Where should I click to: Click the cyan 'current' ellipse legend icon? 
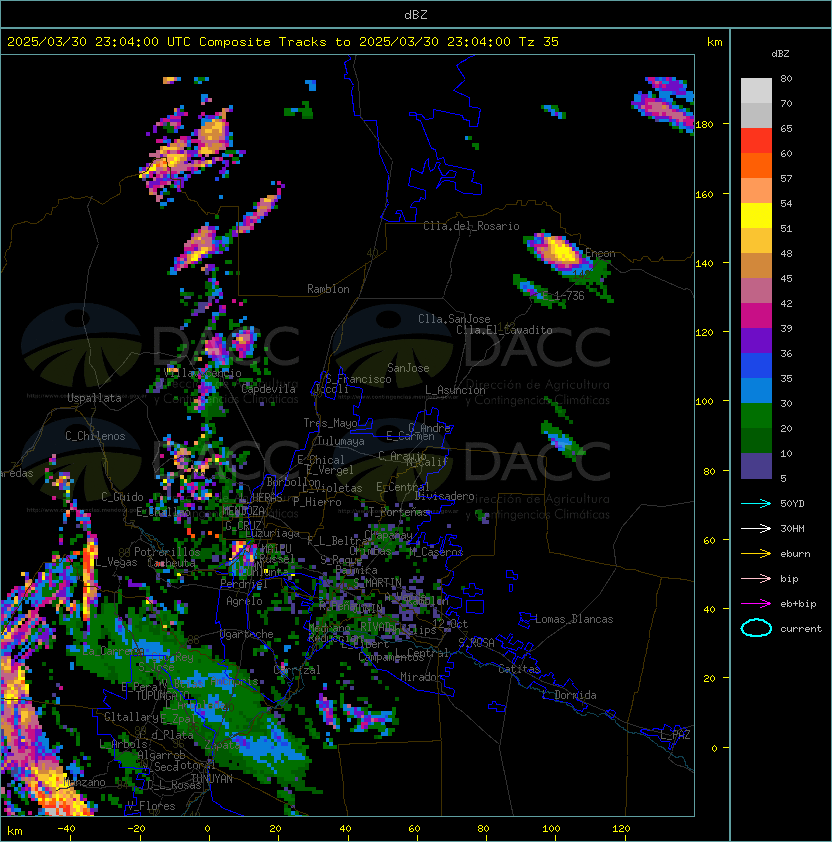[x=756, y=628]
